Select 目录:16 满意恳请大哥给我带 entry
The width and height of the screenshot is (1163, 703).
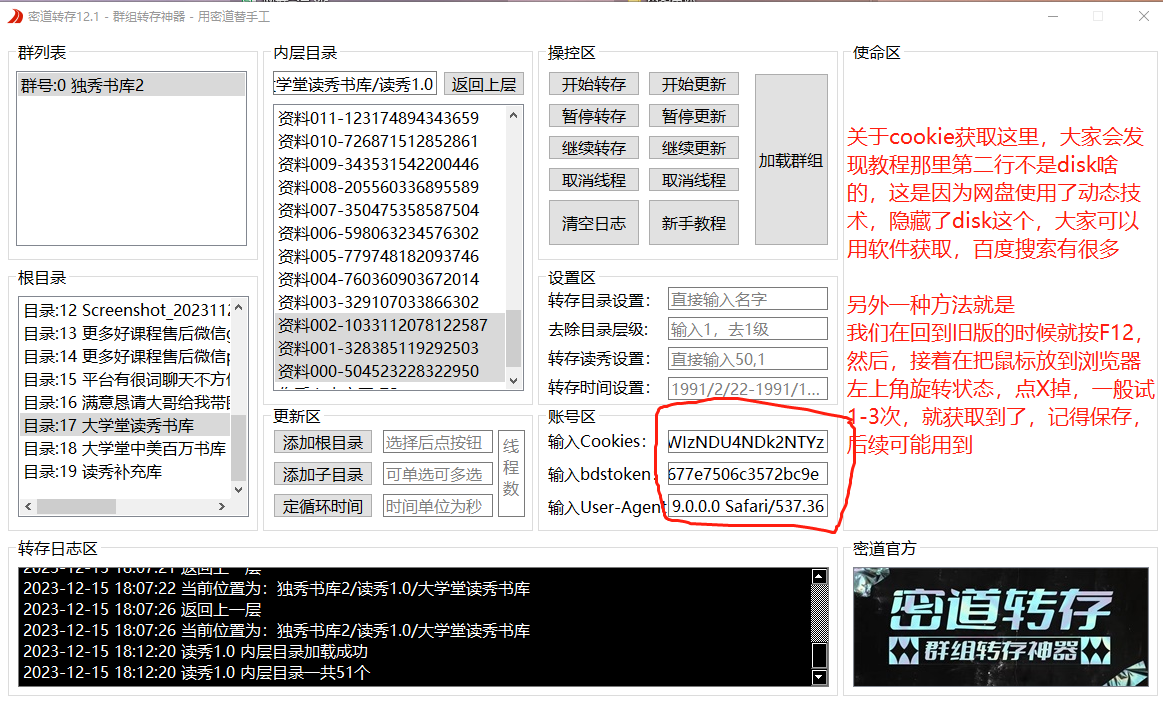point(125,402)
